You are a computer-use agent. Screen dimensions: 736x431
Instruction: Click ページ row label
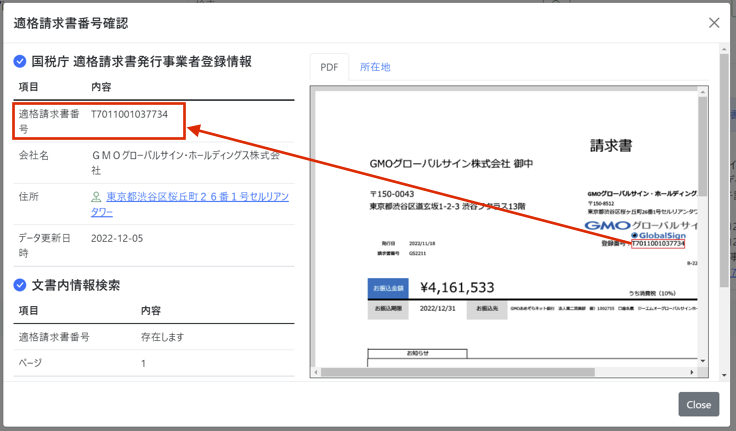(x=30, y=363)
